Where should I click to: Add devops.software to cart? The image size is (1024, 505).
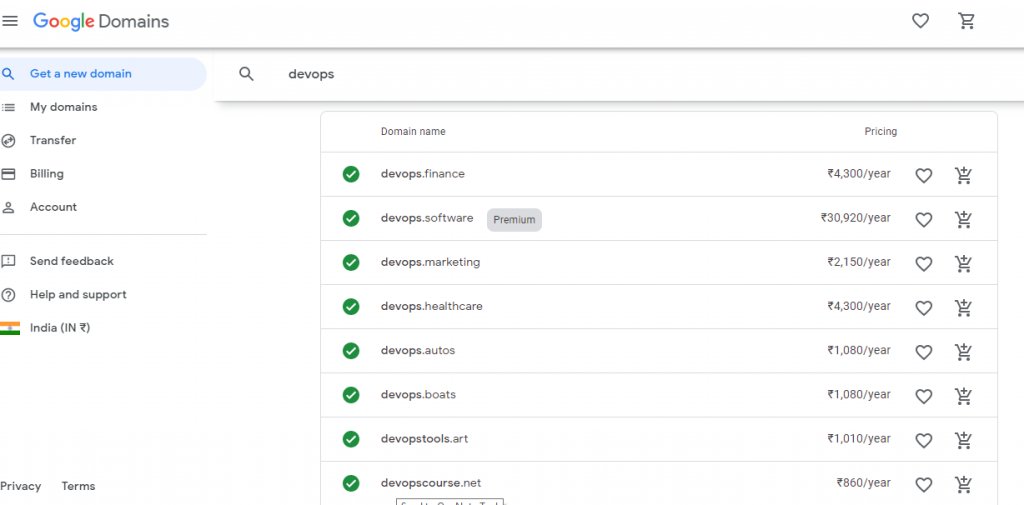pos(963,220)
